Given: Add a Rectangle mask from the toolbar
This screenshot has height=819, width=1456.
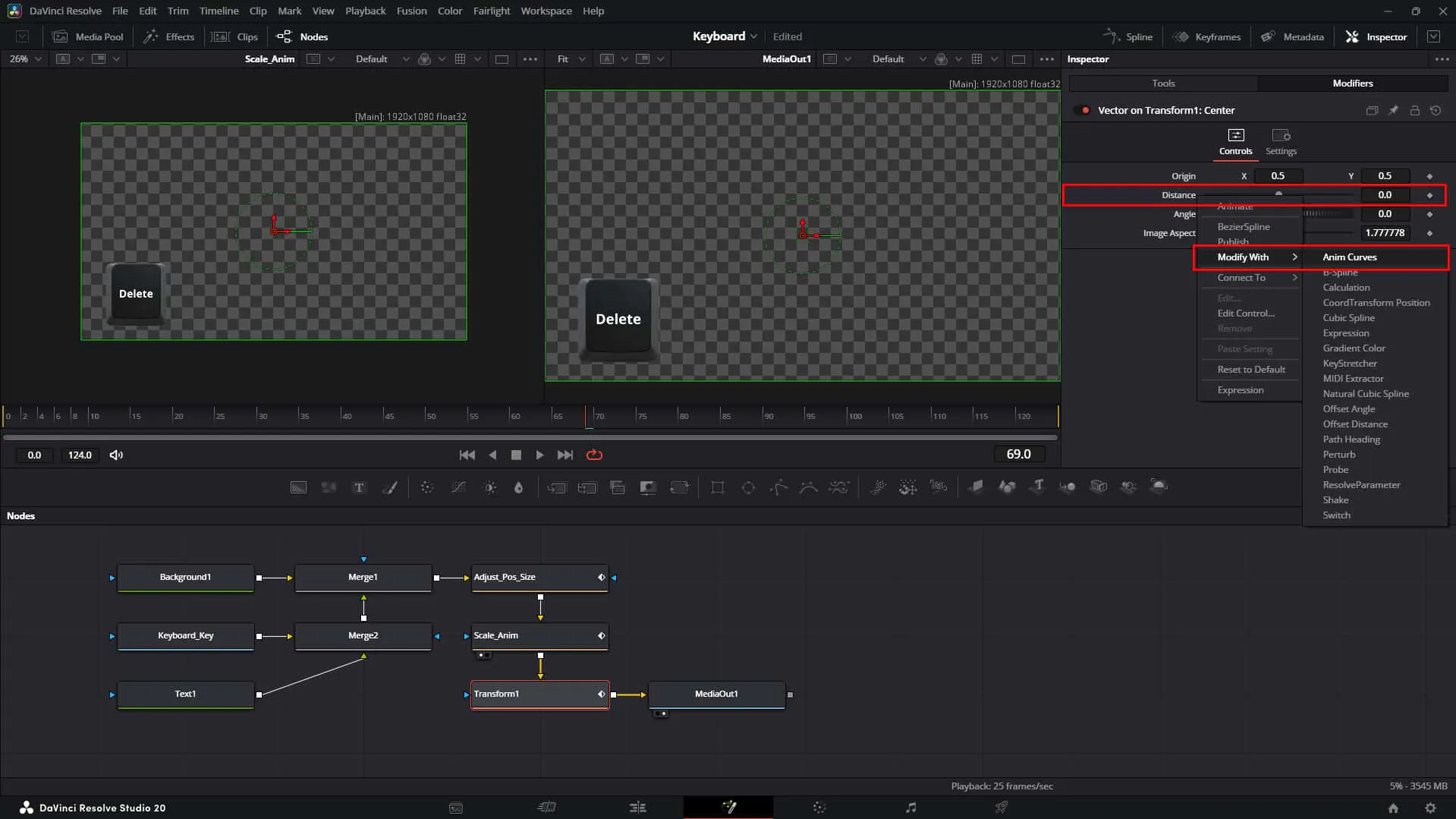Looking at the screenshot, I should click(x=717, y=487).
